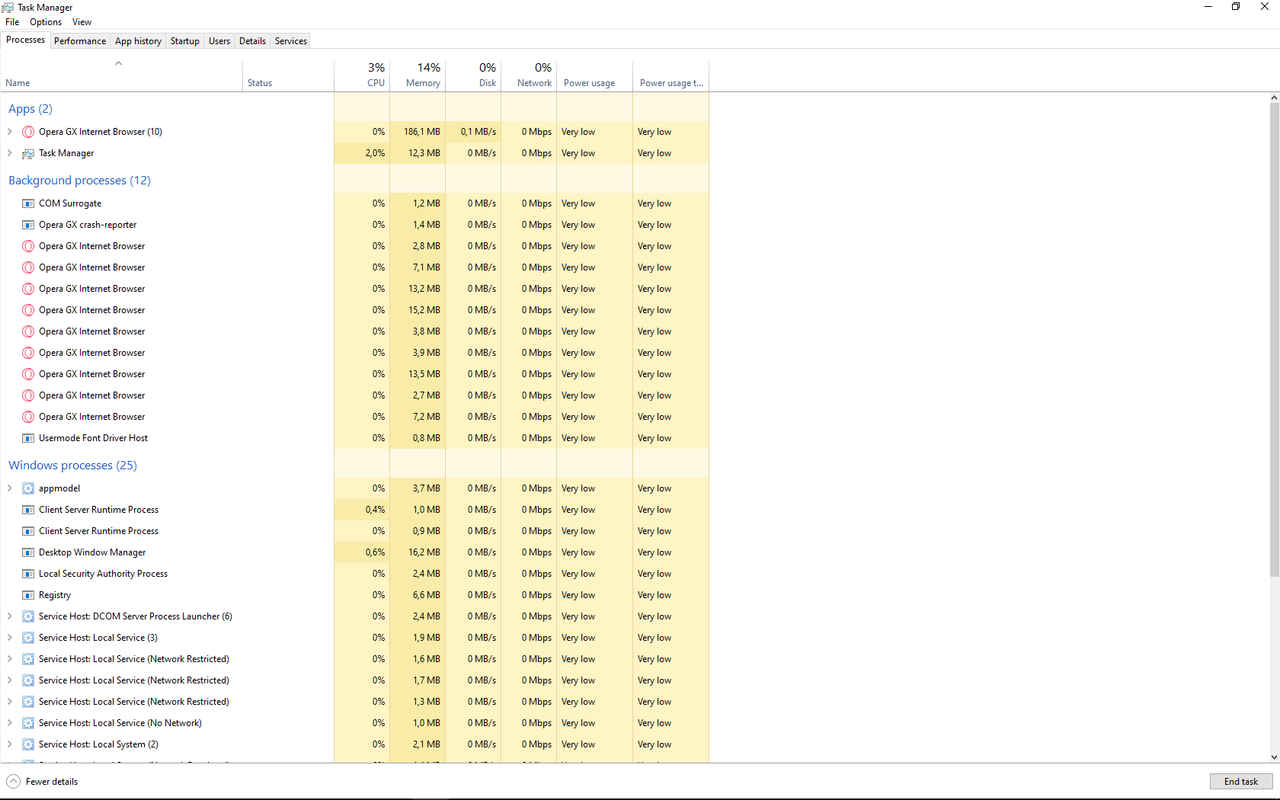This screenshot has width=1280, height=800.
Task: Click the Task Manager process icon in Apps
Action: (28, 153)
